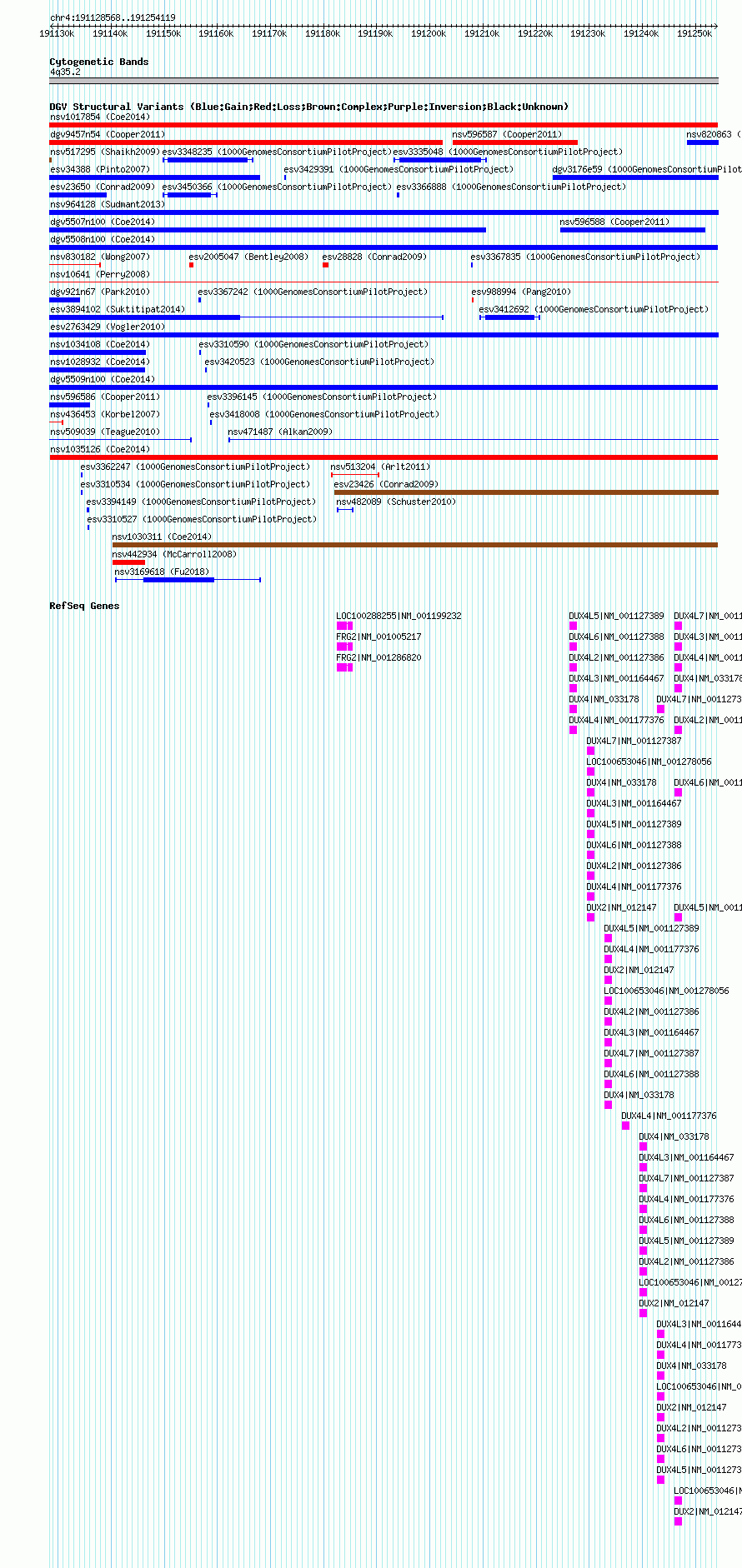The image size is (742, 1568).
Task: Open variant esv2763429 (Vogler2010)
Action: 108,327
